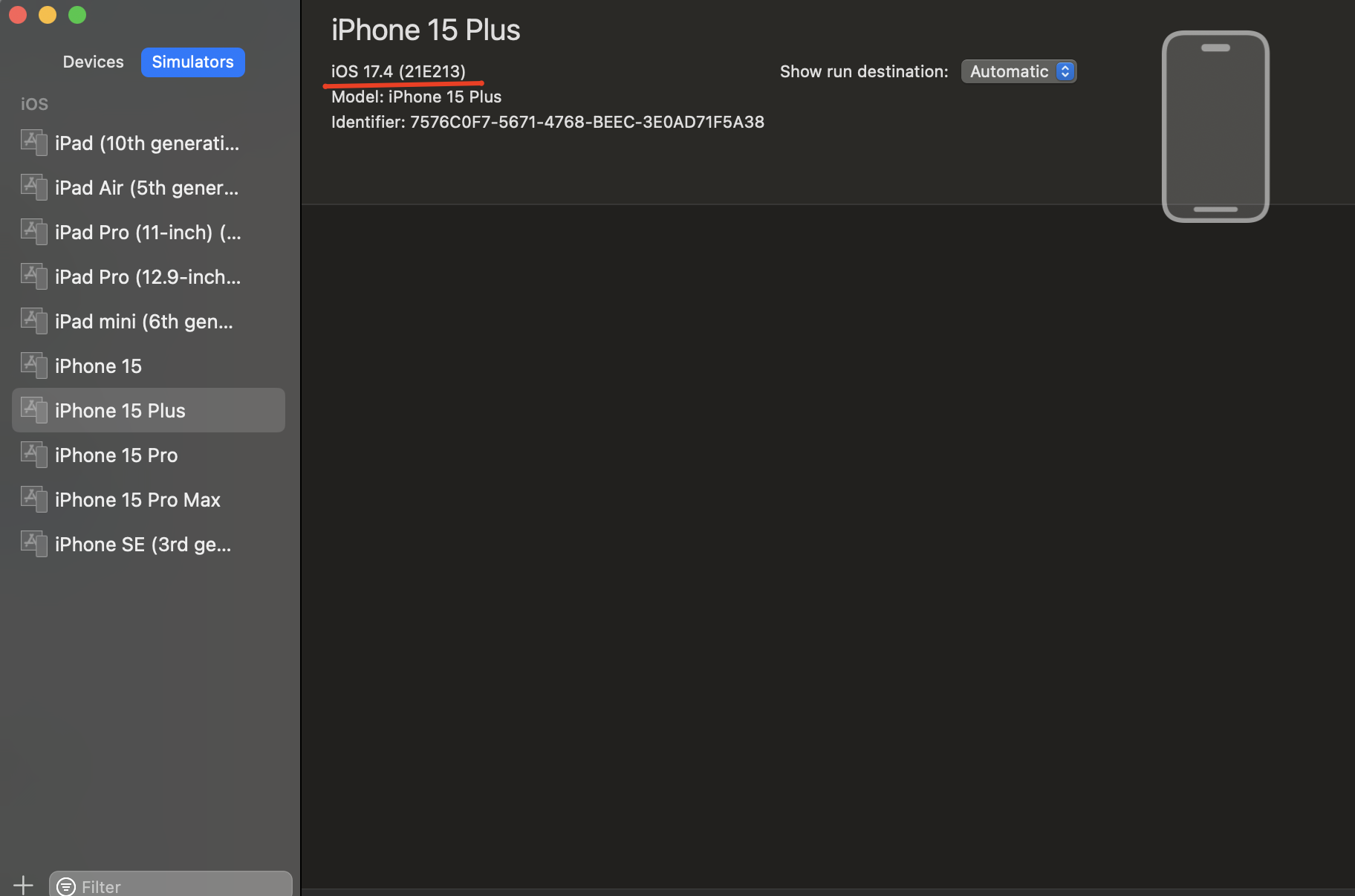The image size is (1355, 896).
Task: Click the iPad Pro (11-inch) simulator icon
Action: (x=34, y=231)
